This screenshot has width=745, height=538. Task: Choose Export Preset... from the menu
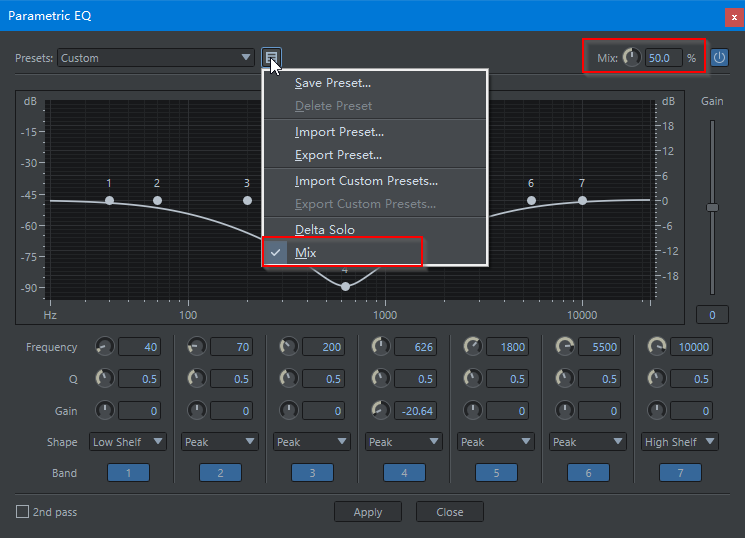pos(375,155)
